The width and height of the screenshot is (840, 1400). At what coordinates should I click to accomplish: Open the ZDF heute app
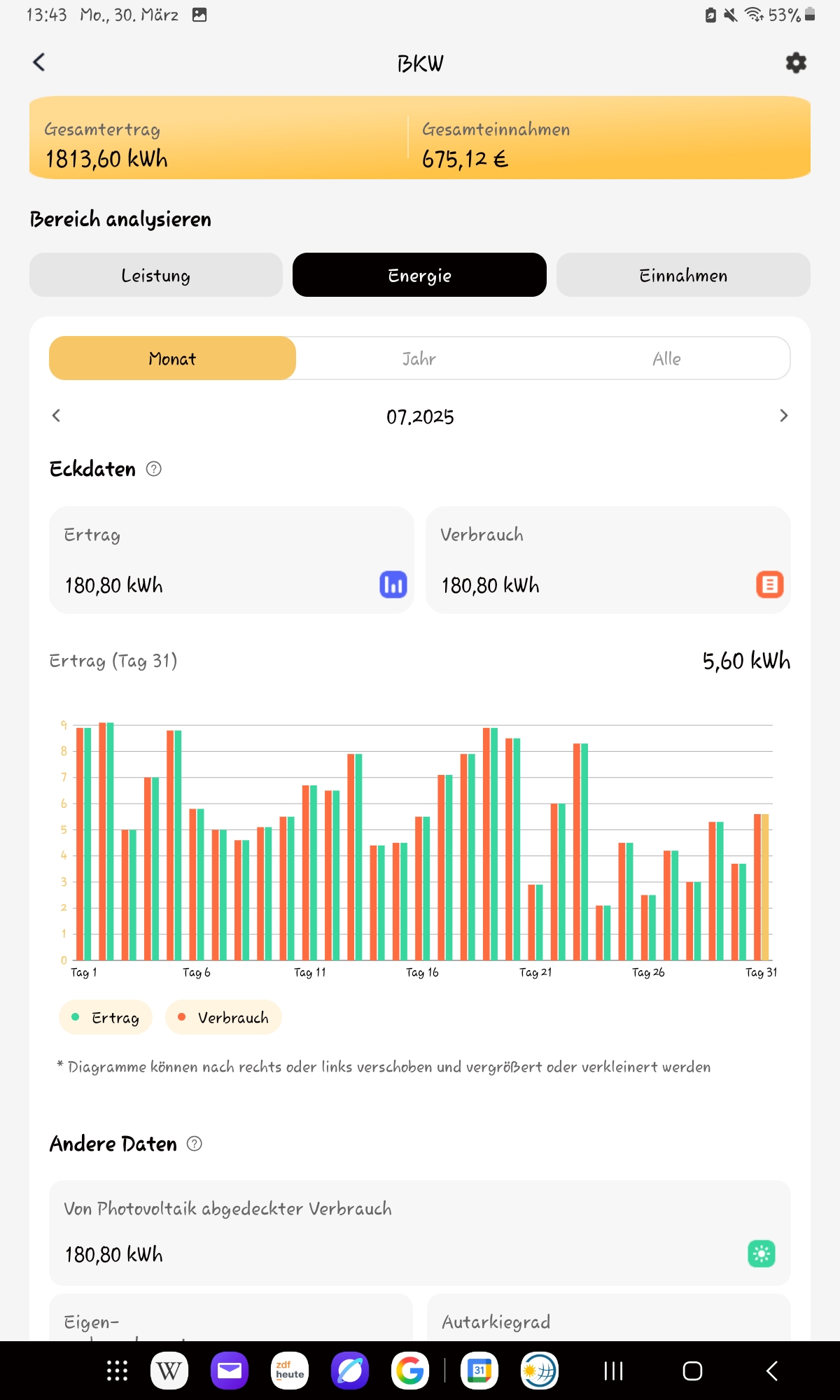[290, 1371]
